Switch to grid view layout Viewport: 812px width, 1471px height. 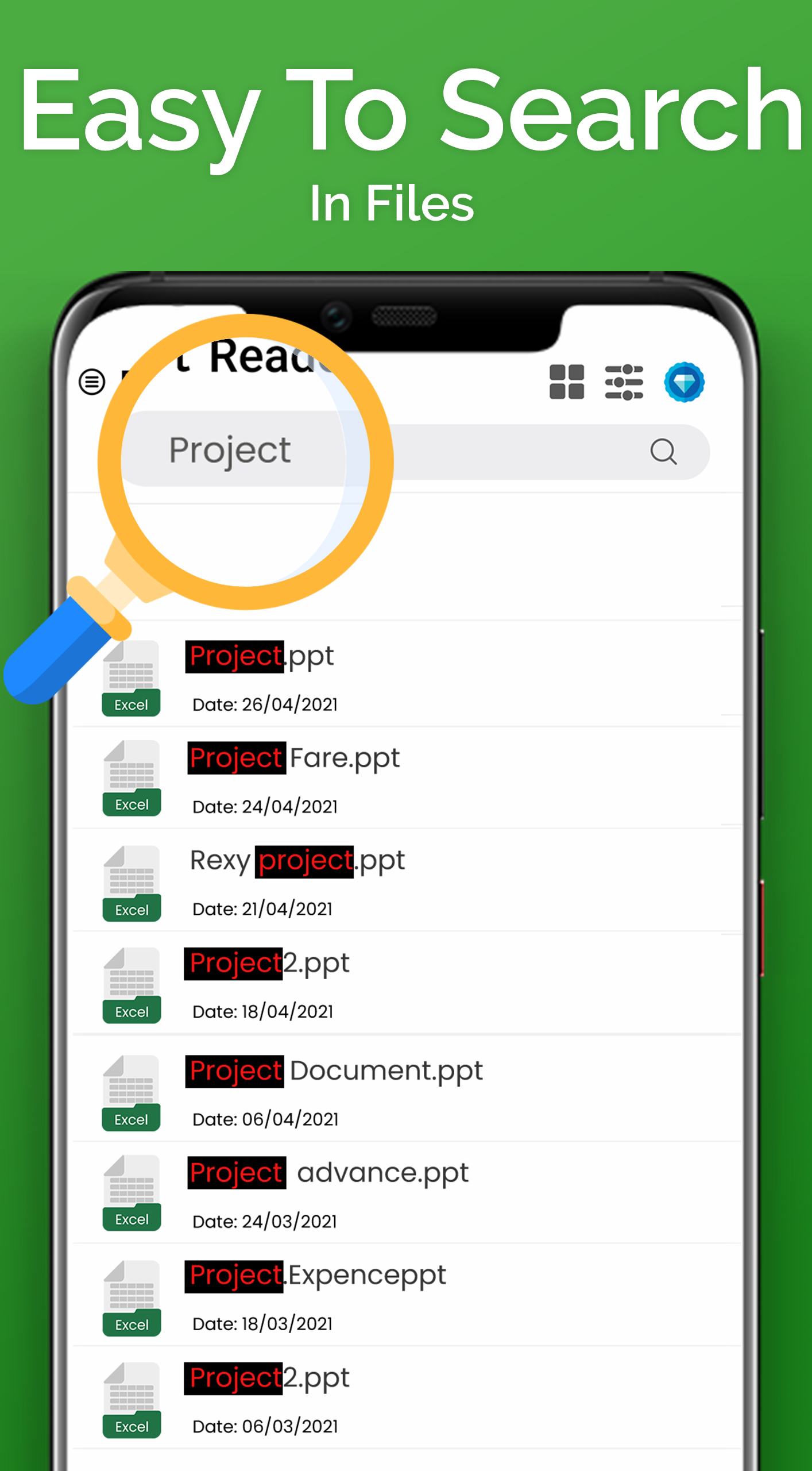[x=566, y=382]
